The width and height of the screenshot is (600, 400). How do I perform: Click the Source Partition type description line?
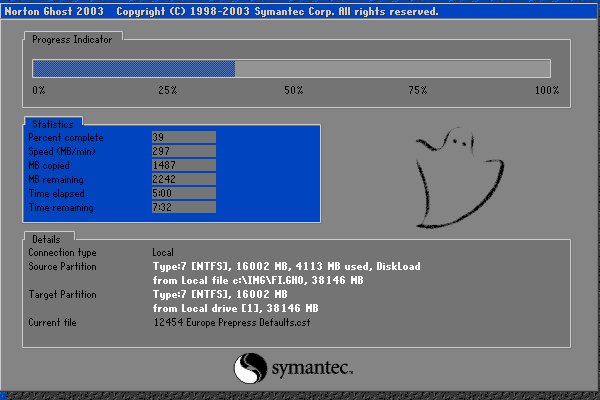click(286, 266)
